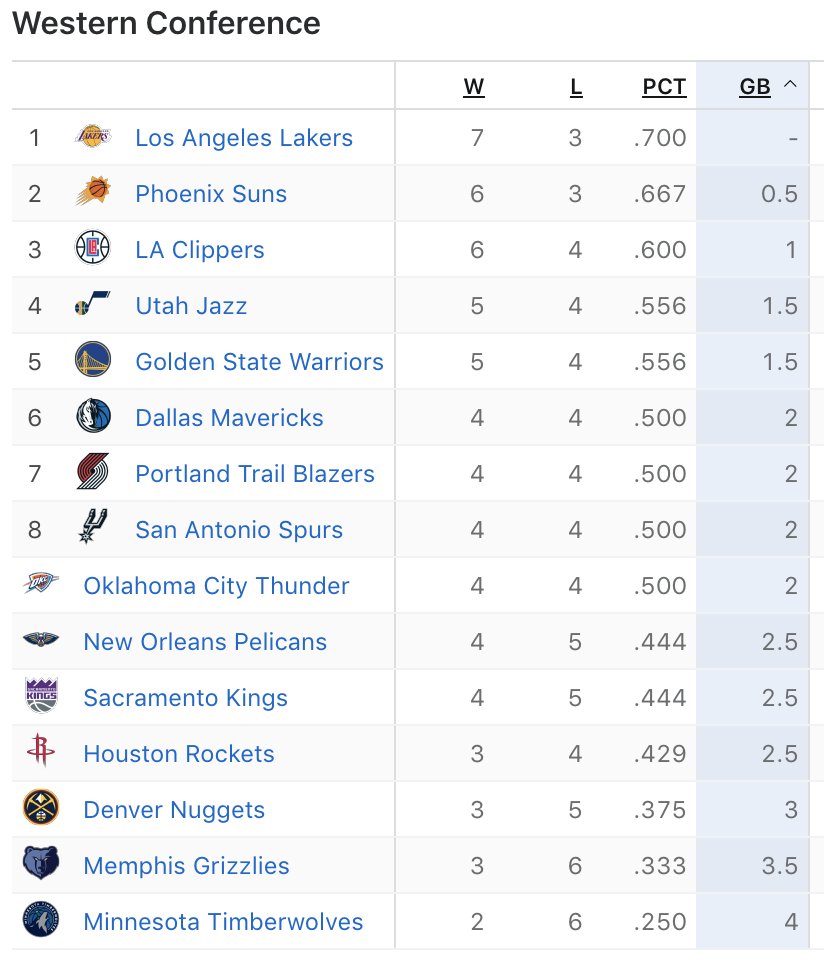The image size is (824, 964).
Task: Click the Portland Trail Blazers logo
Action: click(x=93, y=473)
